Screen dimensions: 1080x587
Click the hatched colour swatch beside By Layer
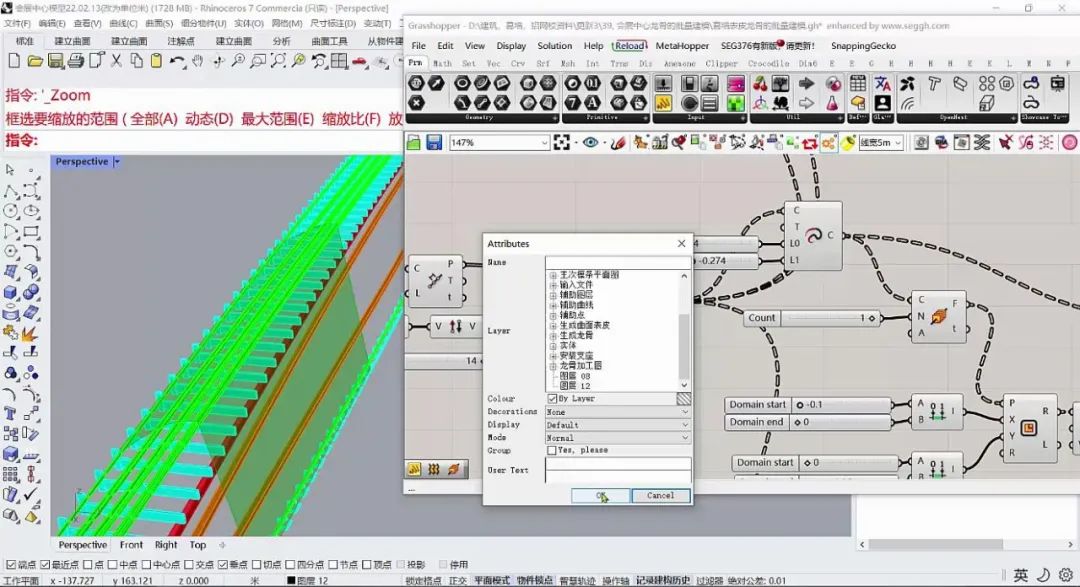click(683, 398)
